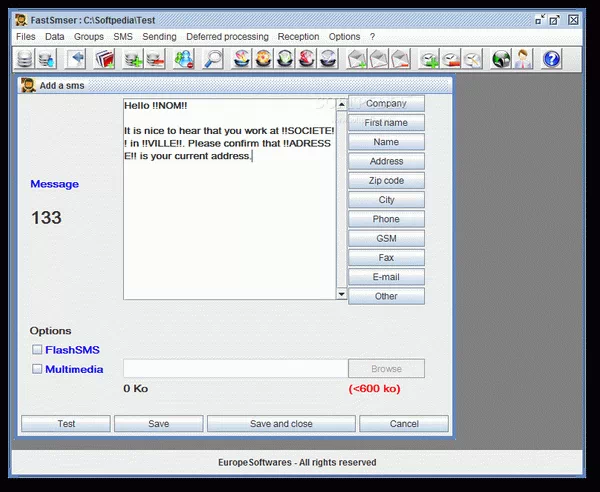
Task: Click the multimedia file path field
Action: (235, 369)
